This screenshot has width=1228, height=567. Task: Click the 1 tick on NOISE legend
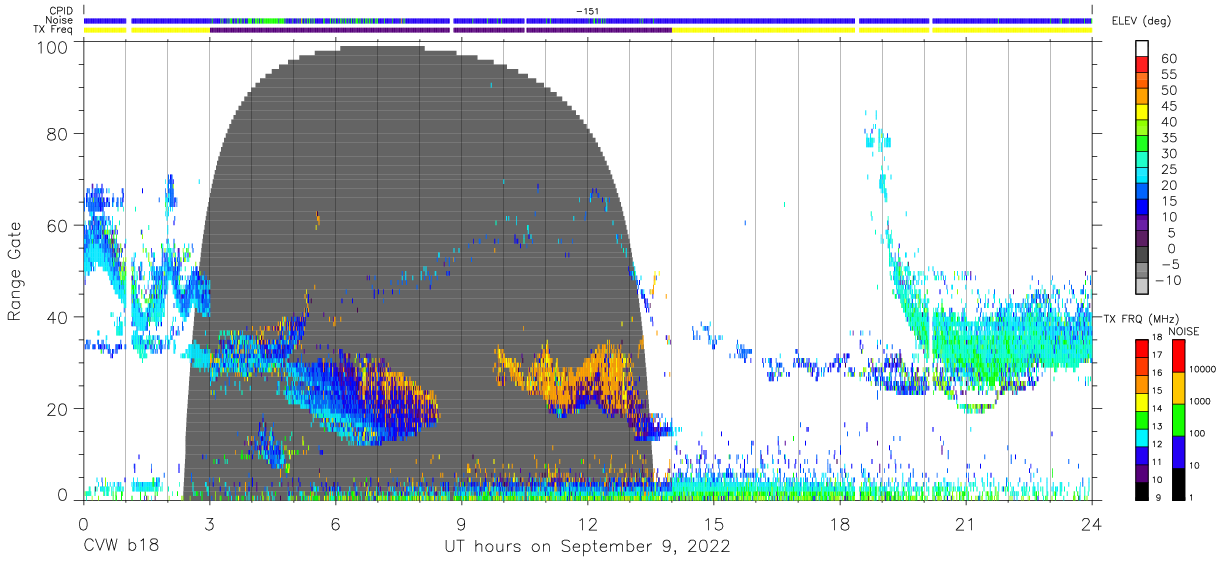tap(1193, 497)
